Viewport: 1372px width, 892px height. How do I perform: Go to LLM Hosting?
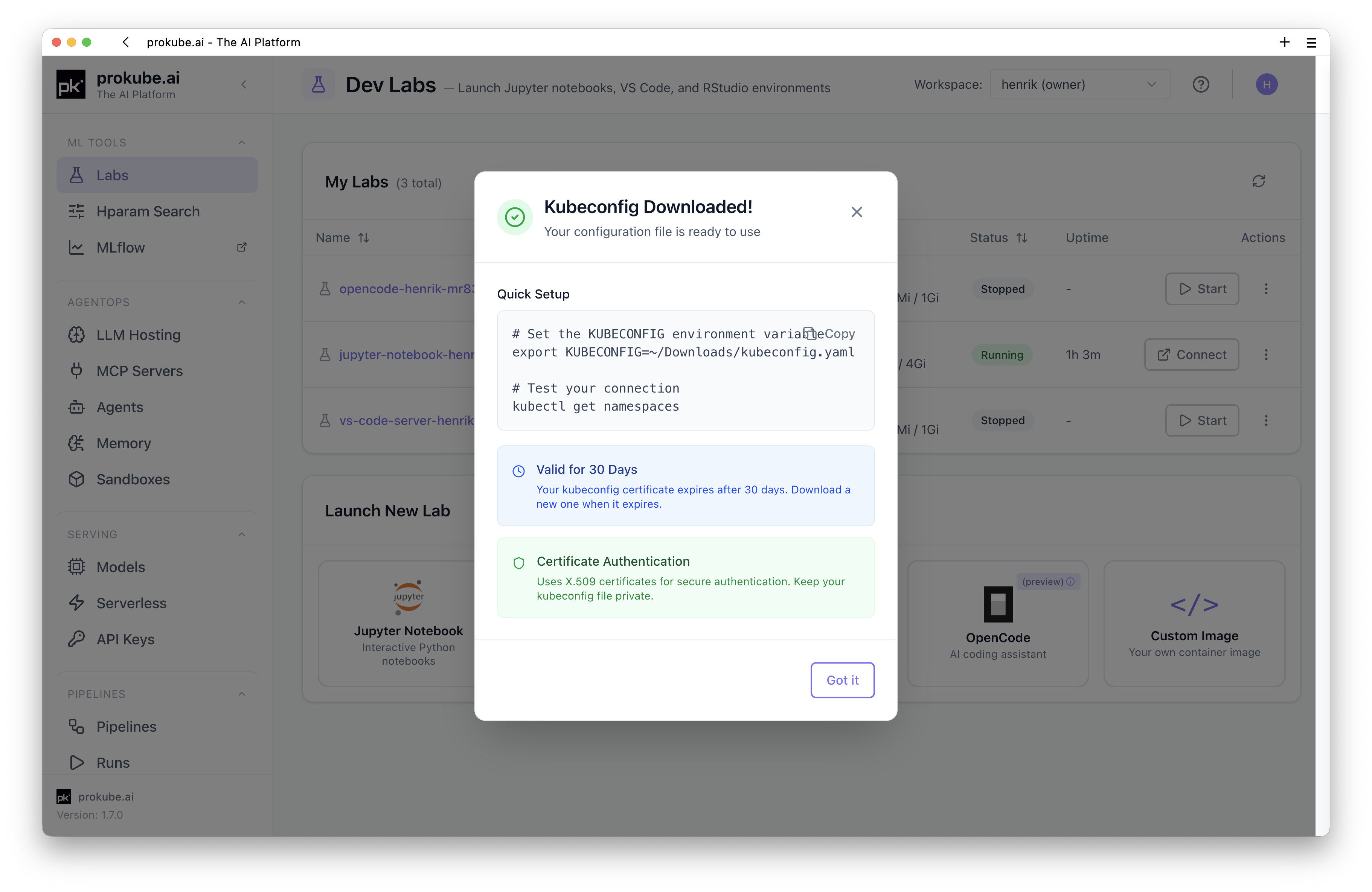(x=157, y=335)
